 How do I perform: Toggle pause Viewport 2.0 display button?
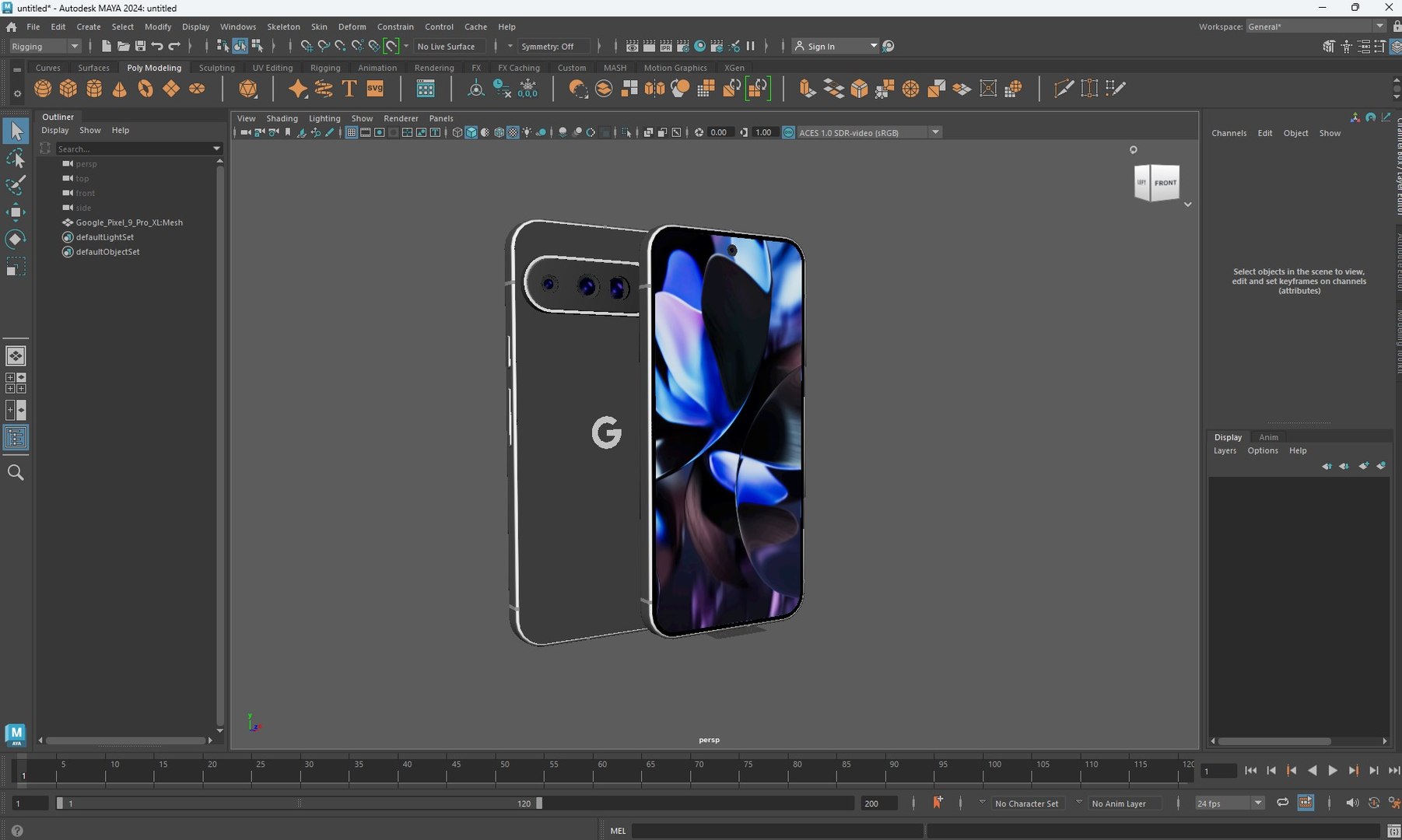click(750, 47)
